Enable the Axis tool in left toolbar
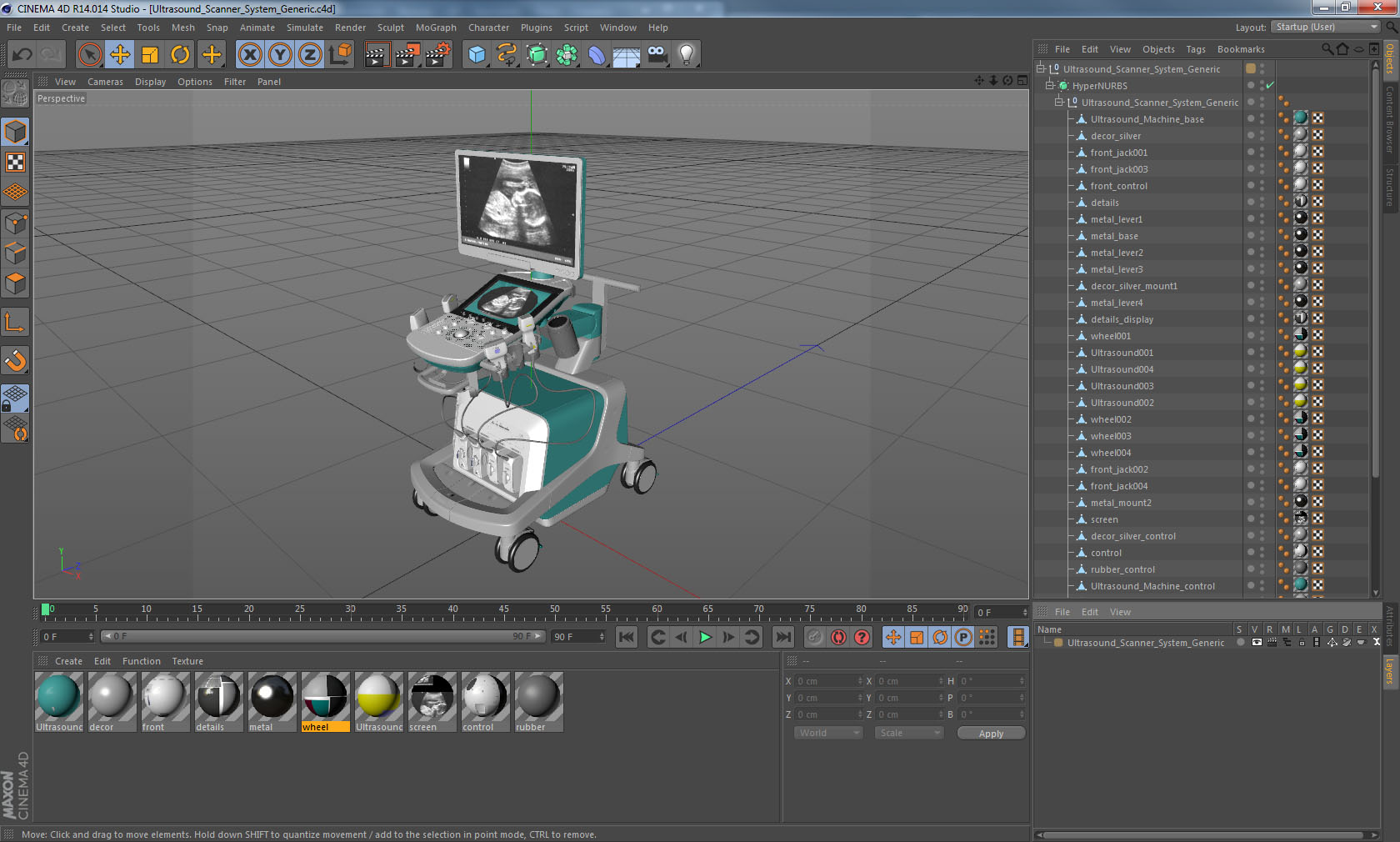 click(x=16, y=323)
